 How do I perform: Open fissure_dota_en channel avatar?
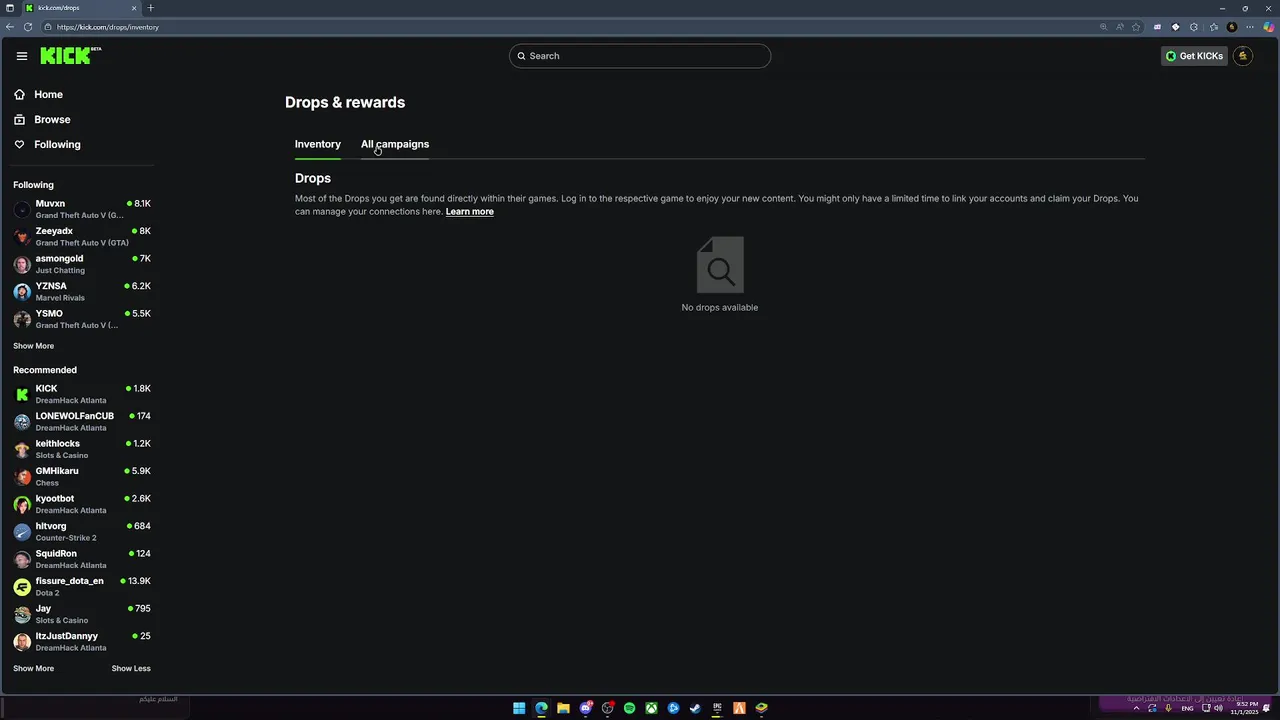[22, 586]
